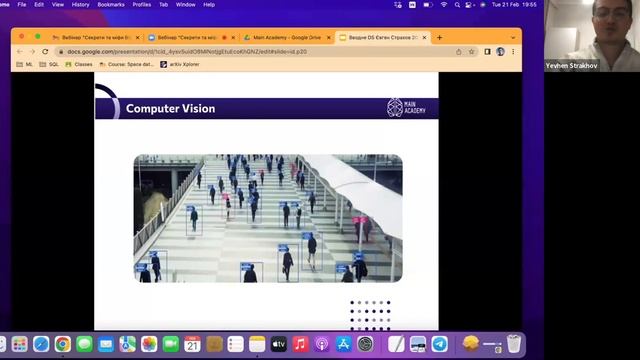Open the ML bookmarks folder

[24, 64]
